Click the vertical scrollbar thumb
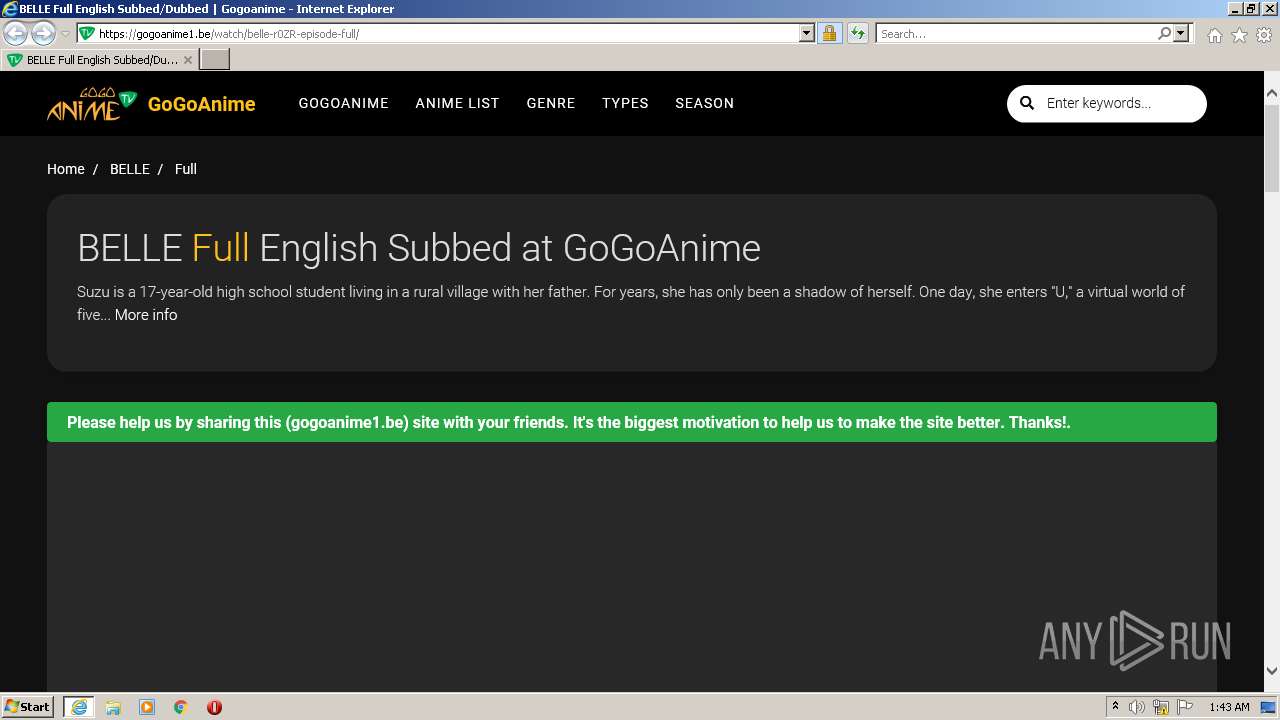The image size is (1280, 720). click(1272, 146)
